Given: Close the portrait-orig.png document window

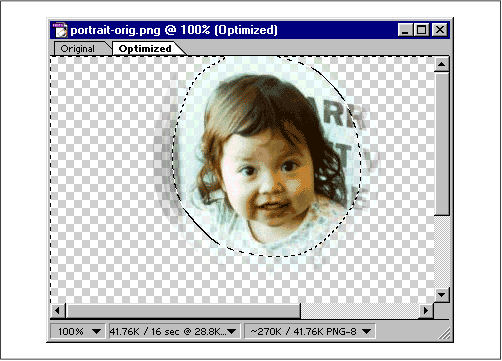Looking at the screenshot, I should 440,30.
